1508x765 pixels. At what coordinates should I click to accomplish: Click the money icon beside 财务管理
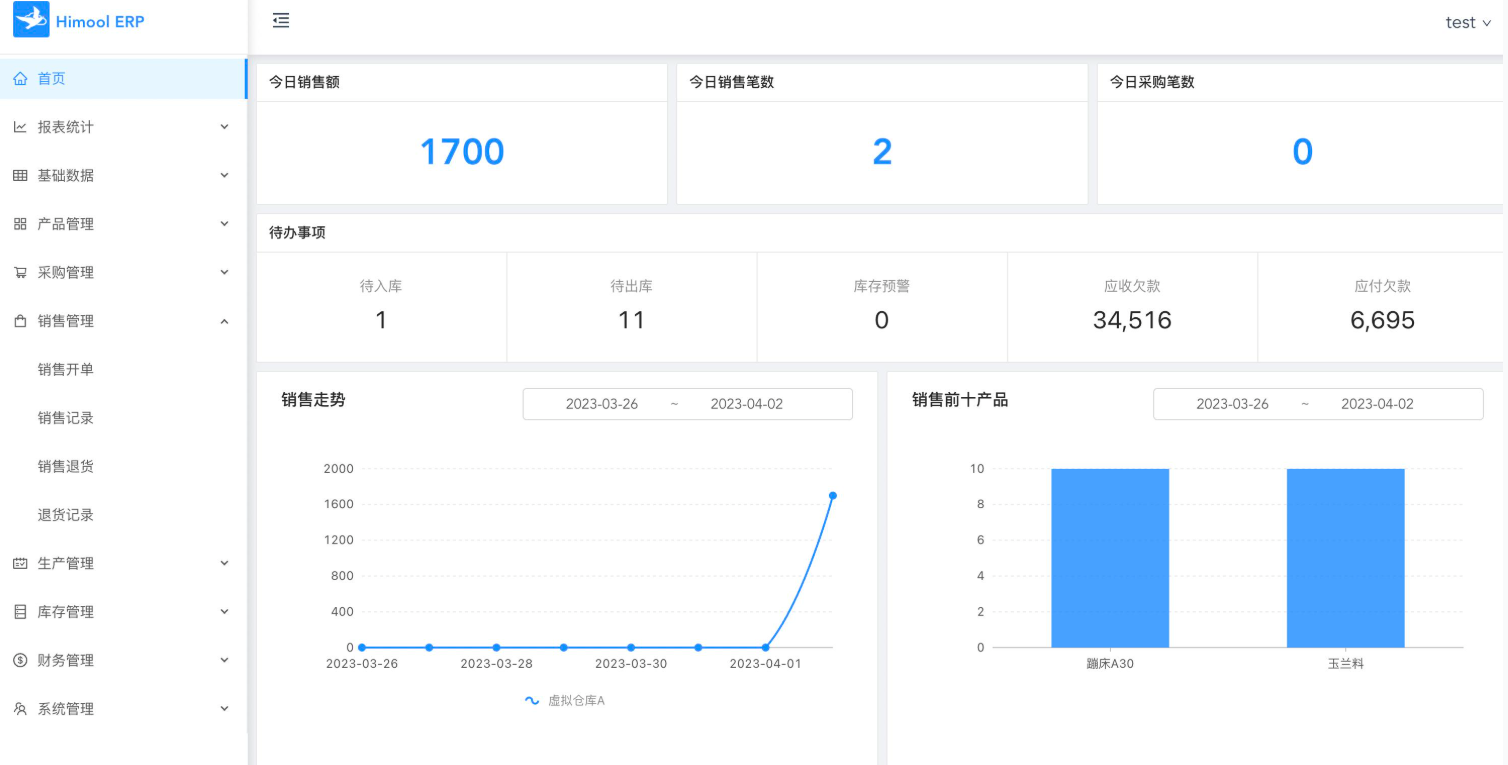click(20, 660)
